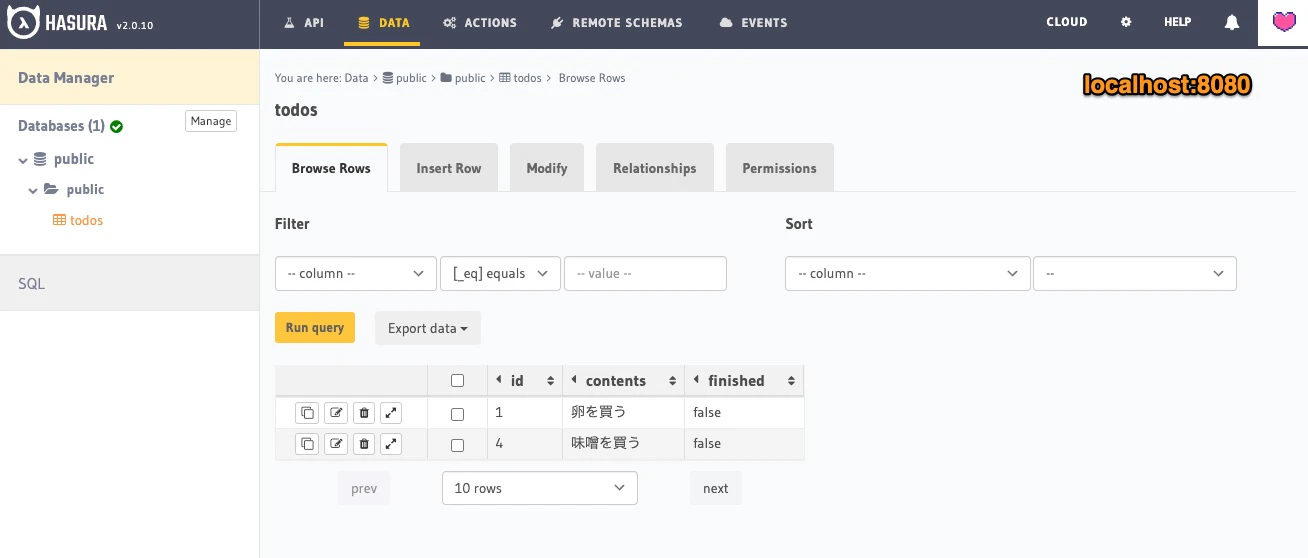The width and height of the screenshot is (1308, 558).
Task: Switch to the Permissions tab
Action: [x=779, y=168]
